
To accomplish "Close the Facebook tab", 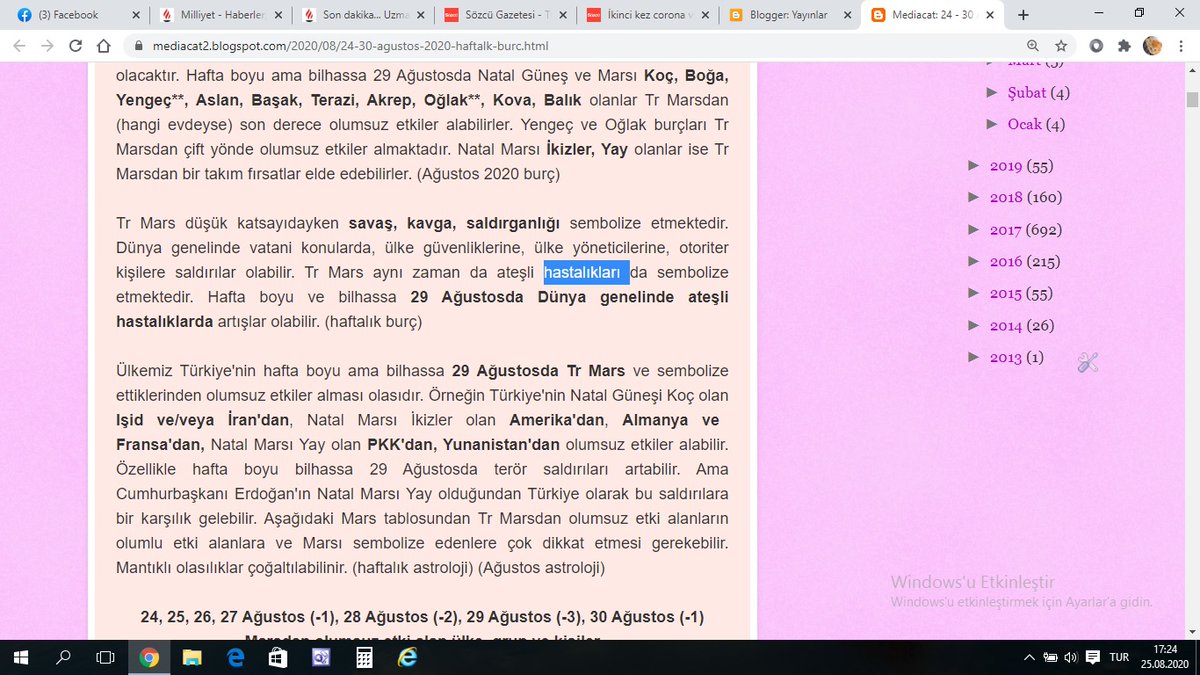I will click(x=135, y=15).
